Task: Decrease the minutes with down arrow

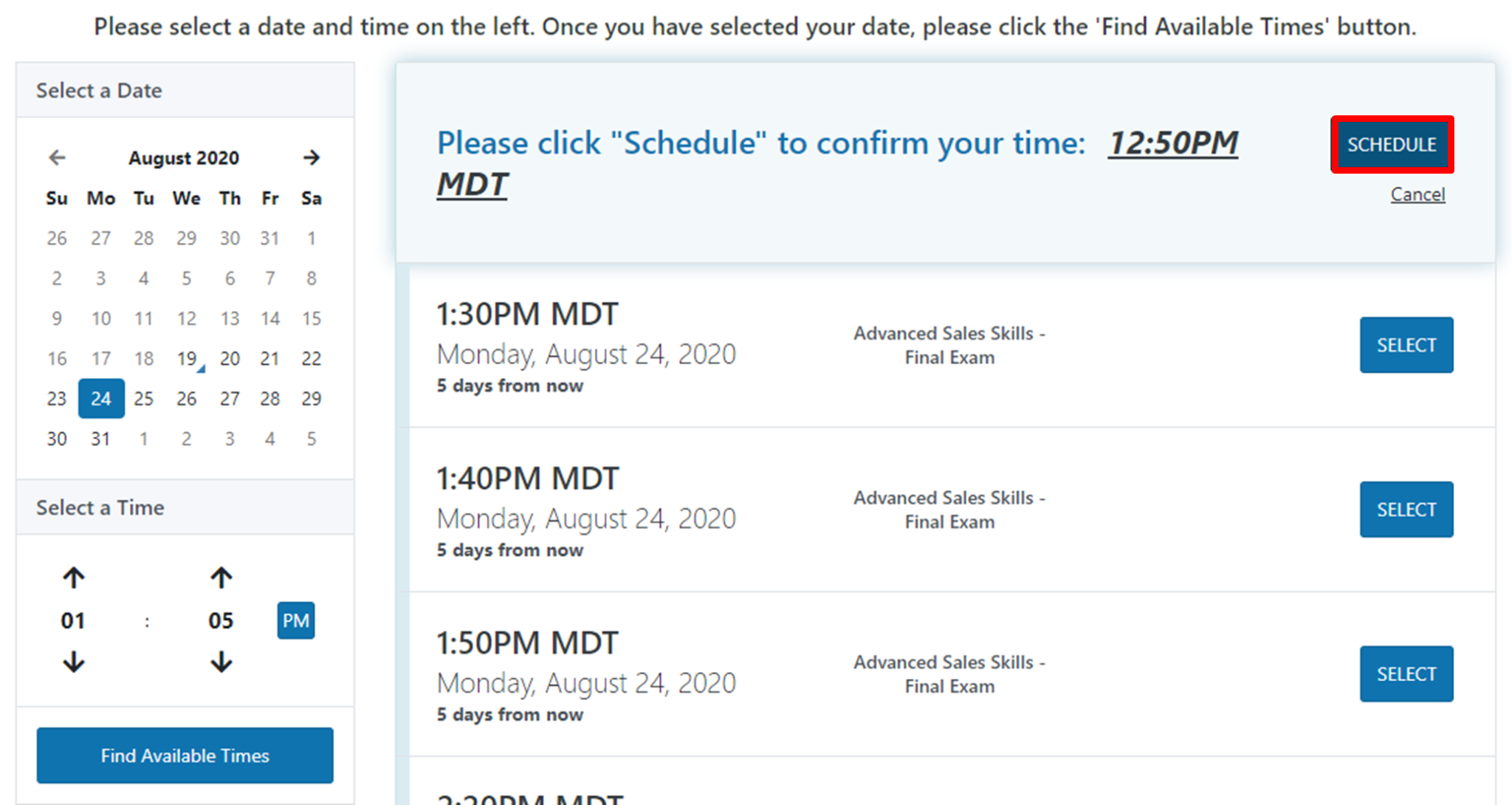Action: 221,662
